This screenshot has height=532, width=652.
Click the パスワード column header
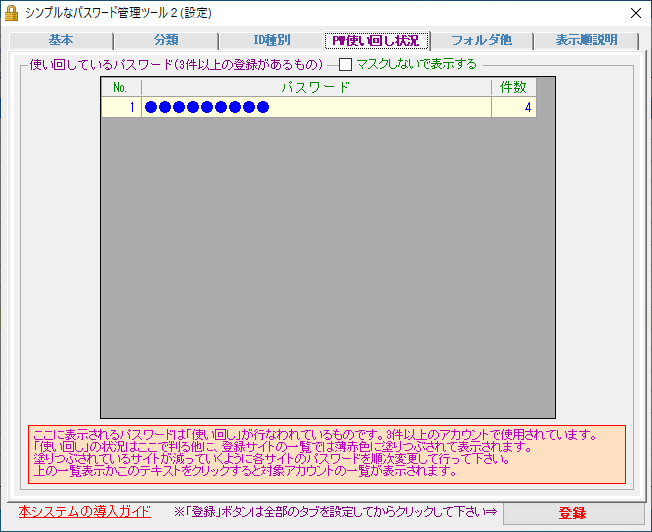tap(316, 87)
